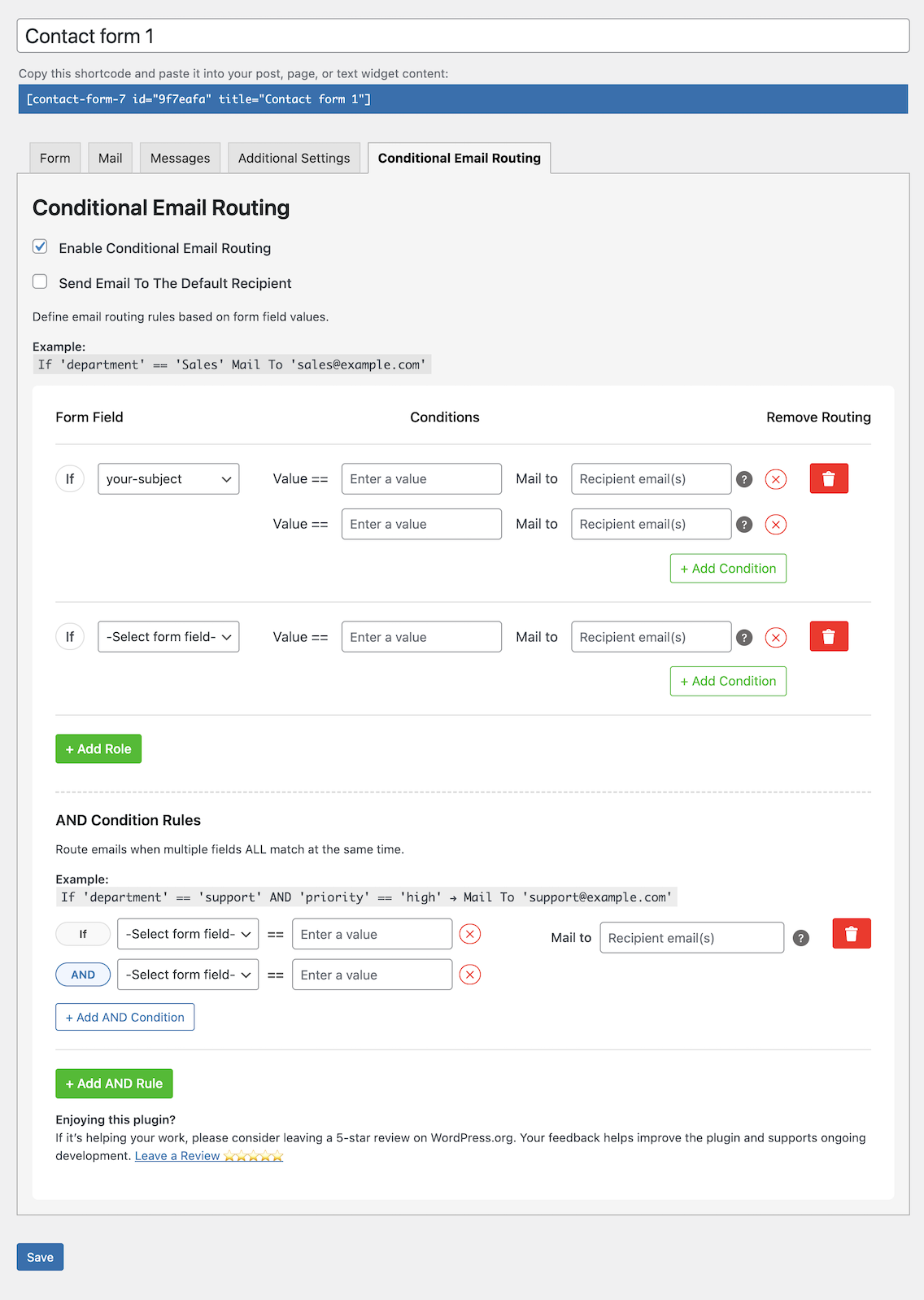Remove first condition of your-subject rule
The image size is (924, 1300).
pos(775,479)
